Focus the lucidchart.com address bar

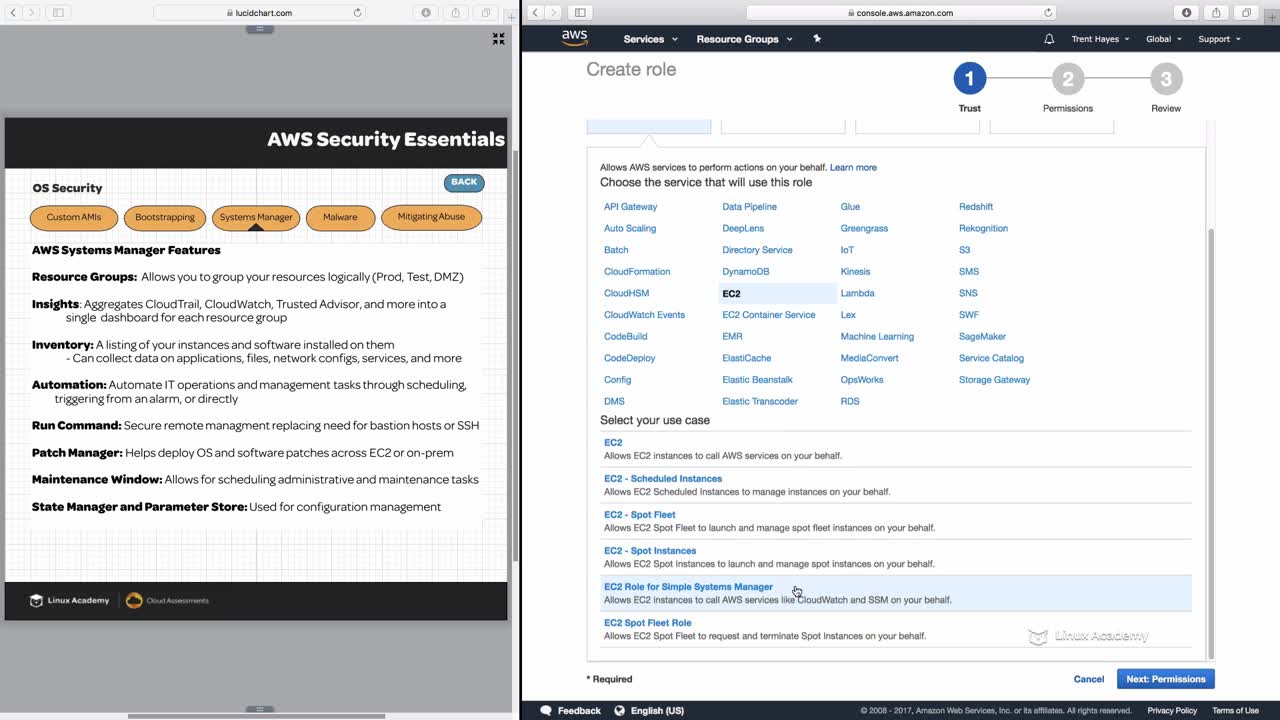point(260,13)
